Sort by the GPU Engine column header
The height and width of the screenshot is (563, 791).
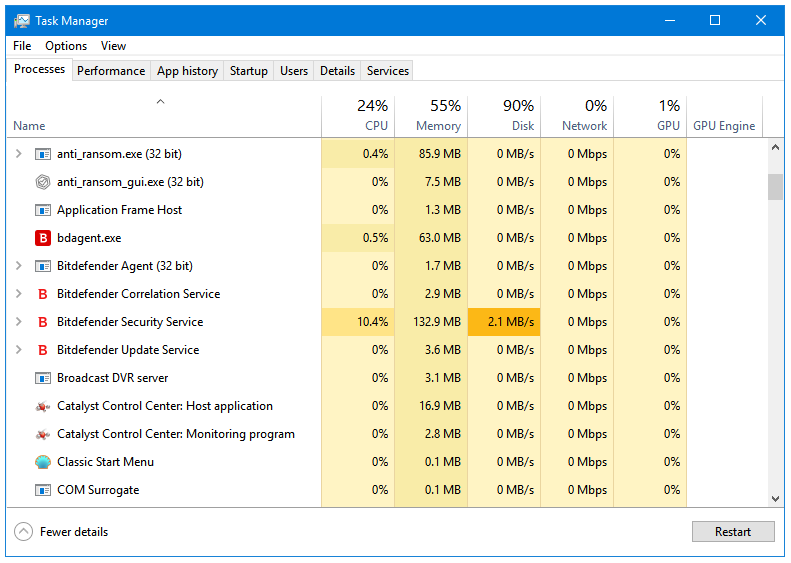pos(724,117)
